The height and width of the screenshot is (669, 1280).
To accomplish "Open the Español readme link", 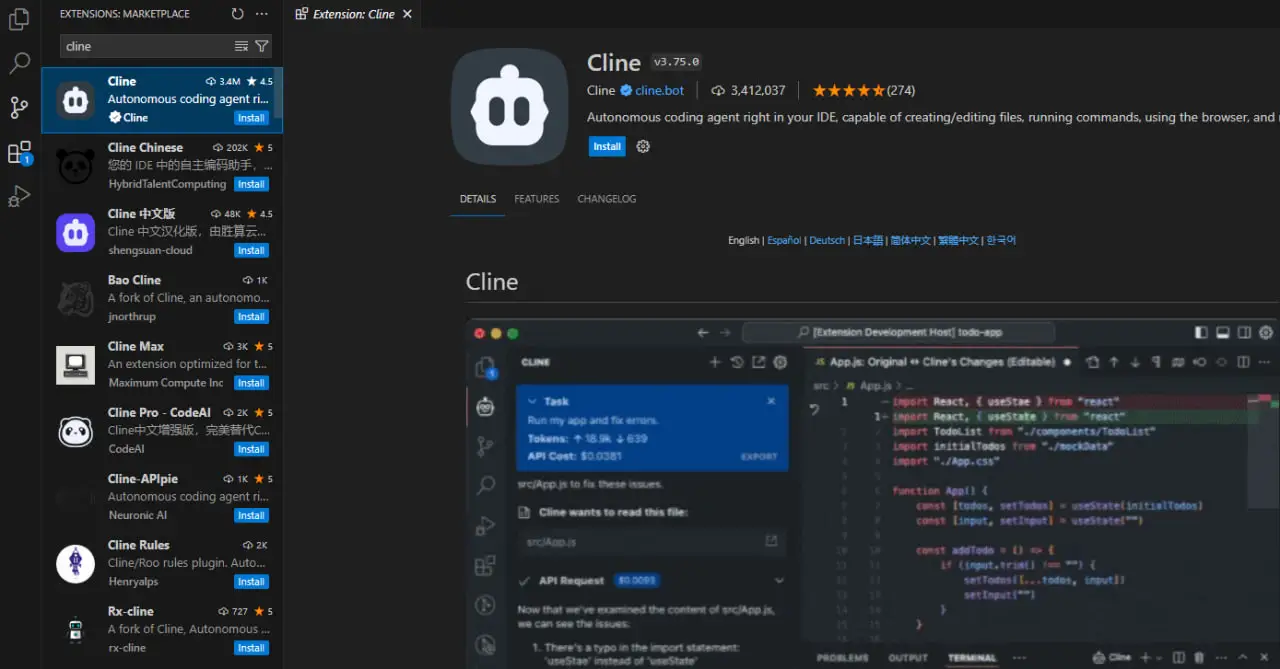I will tap(784, 240).
